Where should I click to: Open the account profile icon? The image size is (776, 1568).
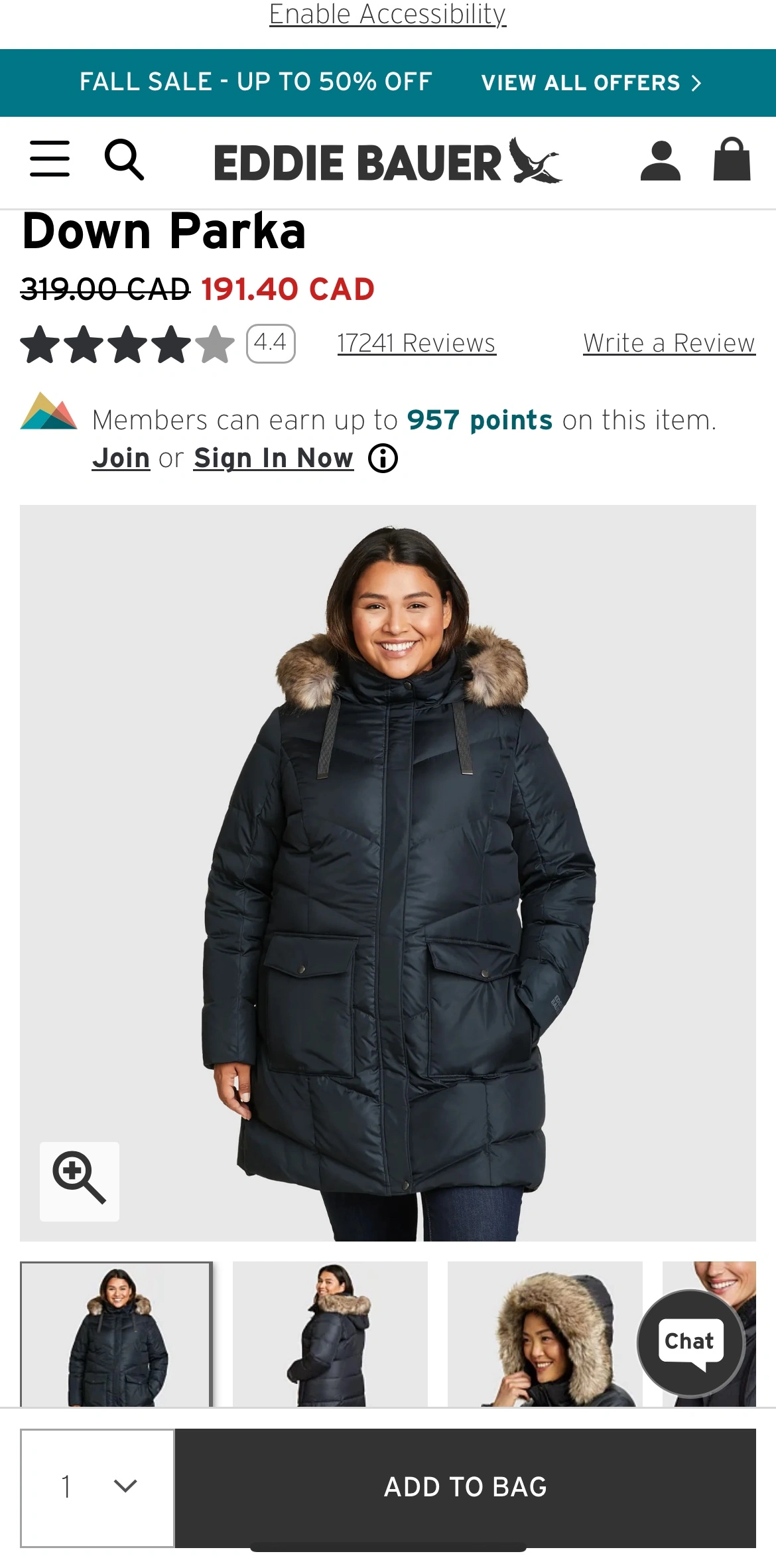click(661, 161)
